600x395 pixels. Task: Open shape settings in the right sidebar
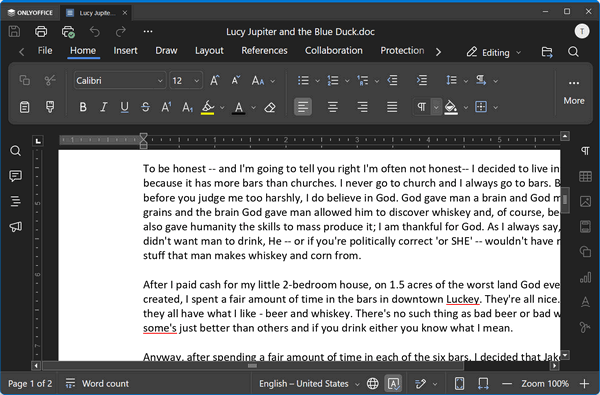[585, 252]
